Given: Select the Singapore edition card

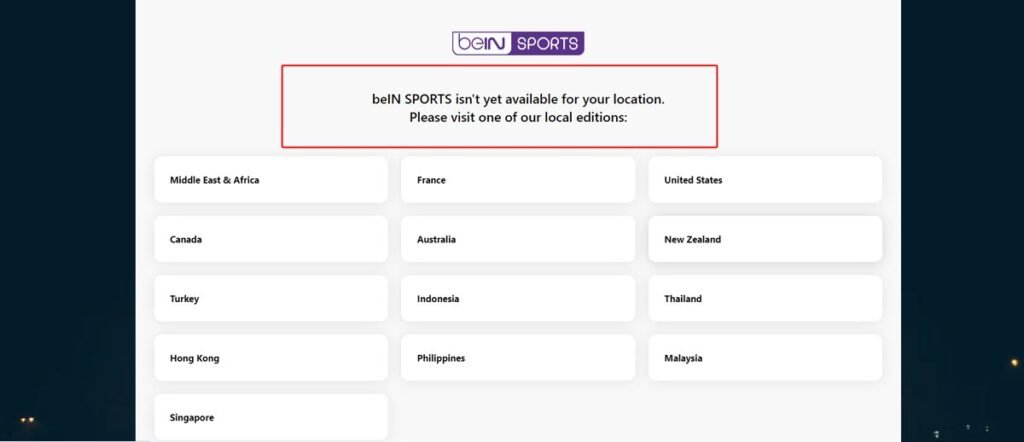Looking at the screenshot, I should [271, 417].
